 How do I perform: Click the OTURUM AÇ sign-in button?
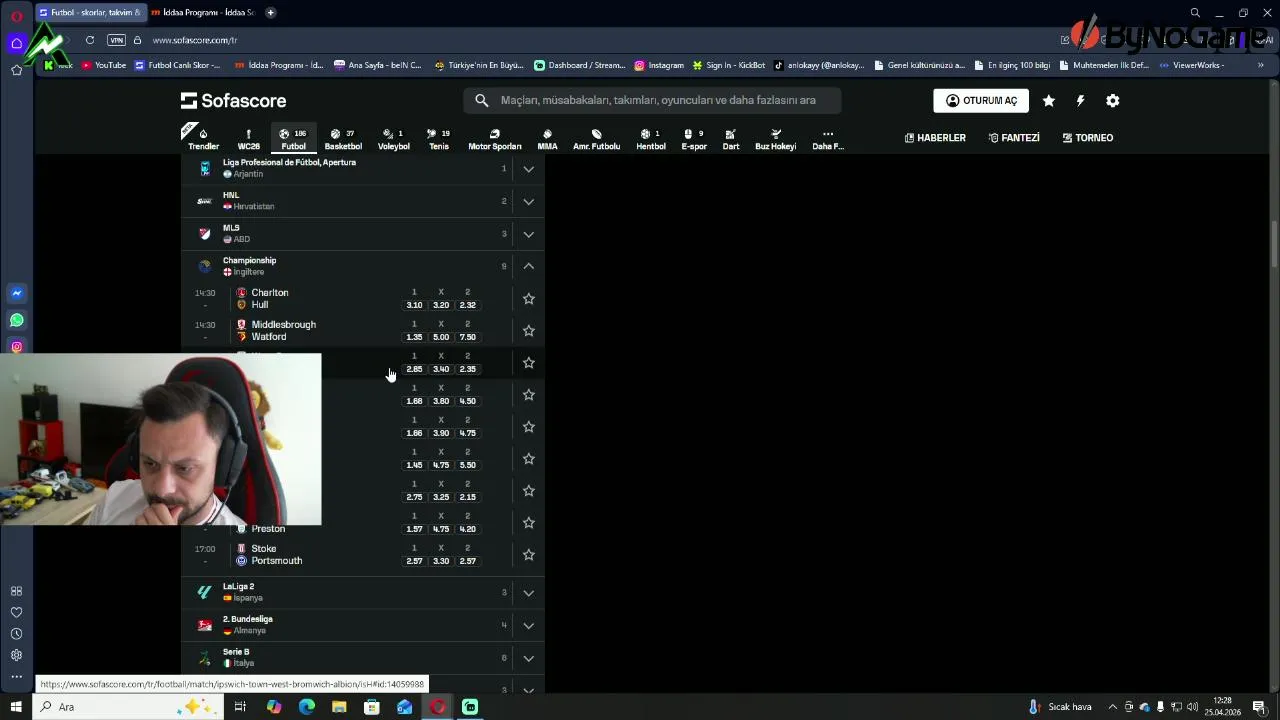point(981,100)
